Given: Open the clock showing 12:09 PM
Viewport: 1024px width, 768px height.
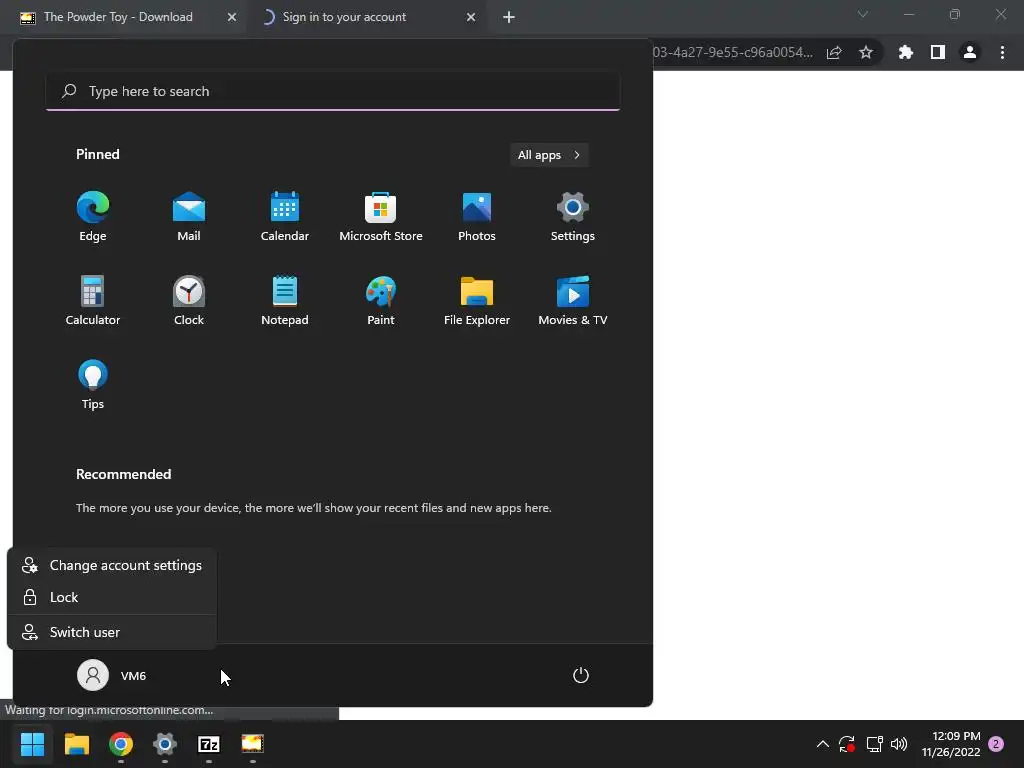Looking at the screenshot, I should [951, 744].
